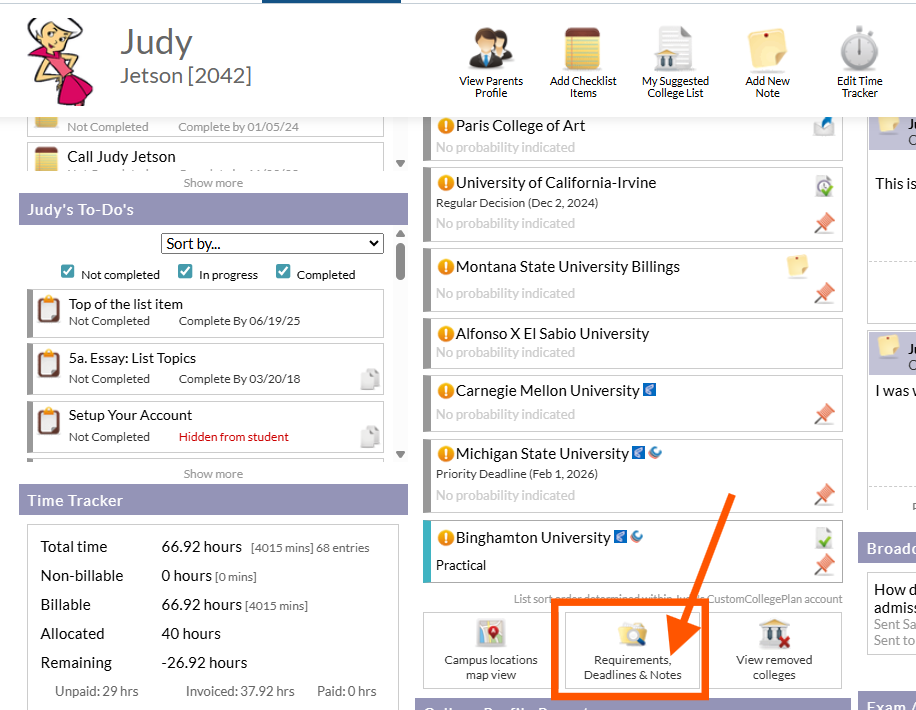
Task: Click warning icon beside Paris College of Art
Action: tap(445, 126)
